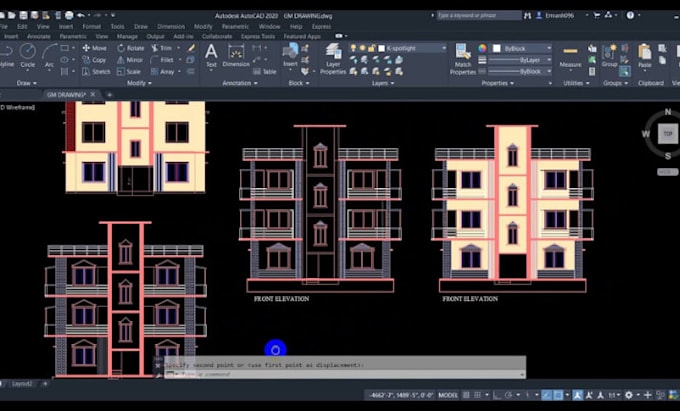Toggle layer lock padlock icon
This screenshot has width=680, height=411.
(x=372, y=48)
